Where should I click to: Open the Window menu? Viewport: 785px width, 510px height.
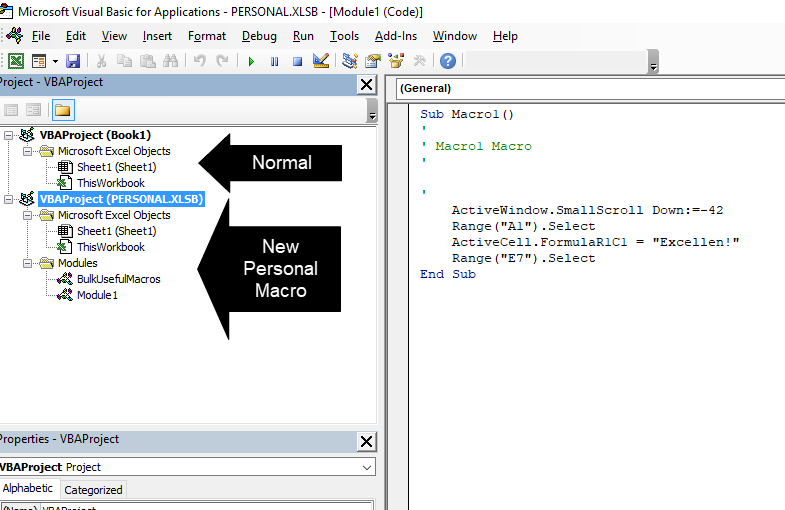(x=455, y=36)
